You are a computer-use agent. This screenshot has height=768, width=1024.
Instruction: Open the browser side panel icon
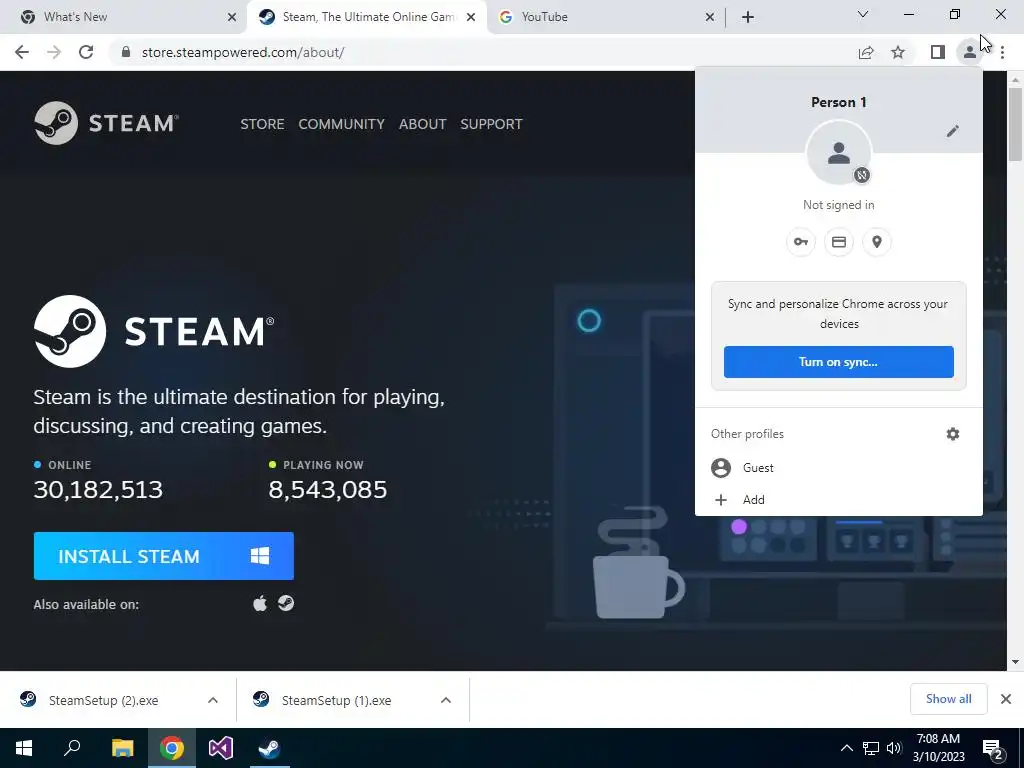(938, 52)
